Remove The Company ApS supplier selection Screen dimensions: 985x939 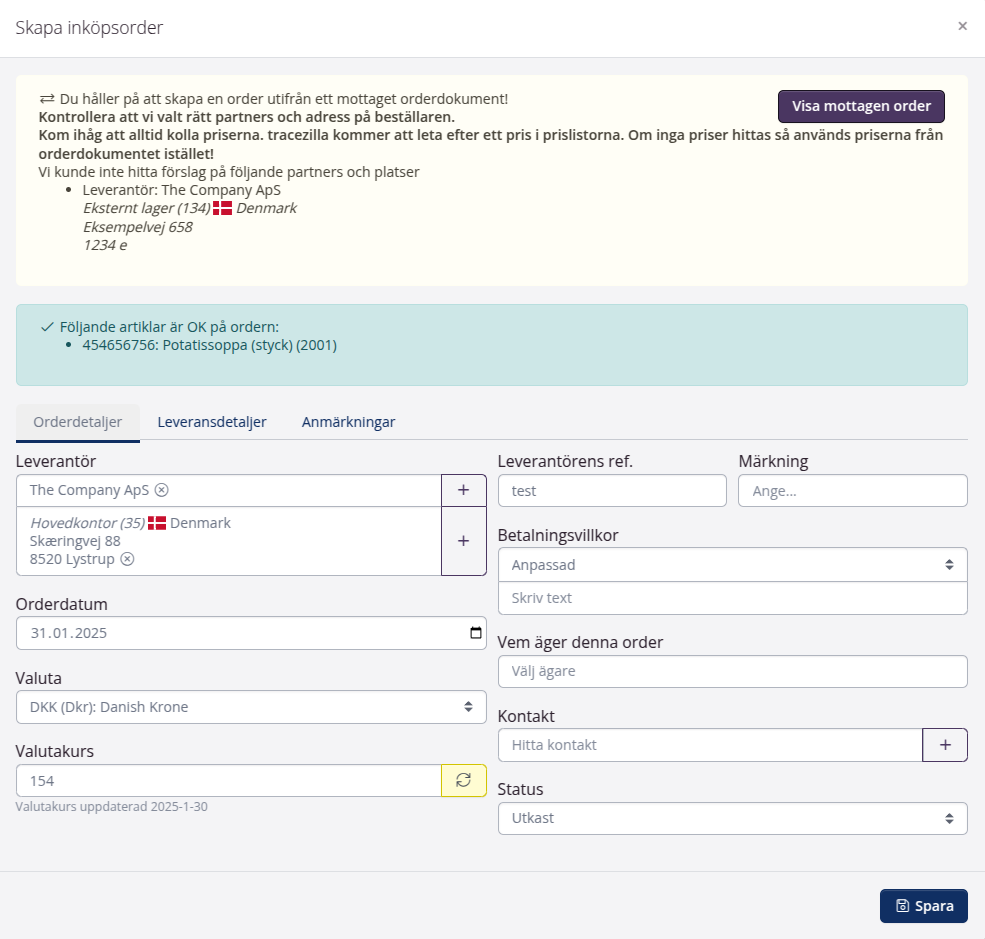[x=162, y=490]
